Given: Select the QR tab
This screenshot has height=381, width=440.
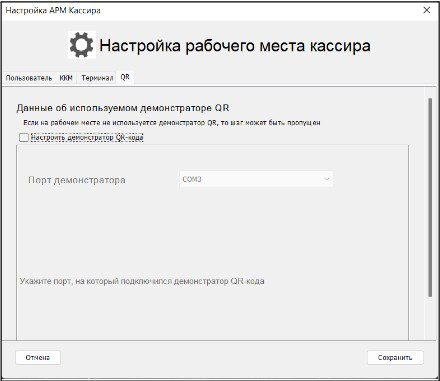Looking at the screenshot, I should (x=125, y=77).
